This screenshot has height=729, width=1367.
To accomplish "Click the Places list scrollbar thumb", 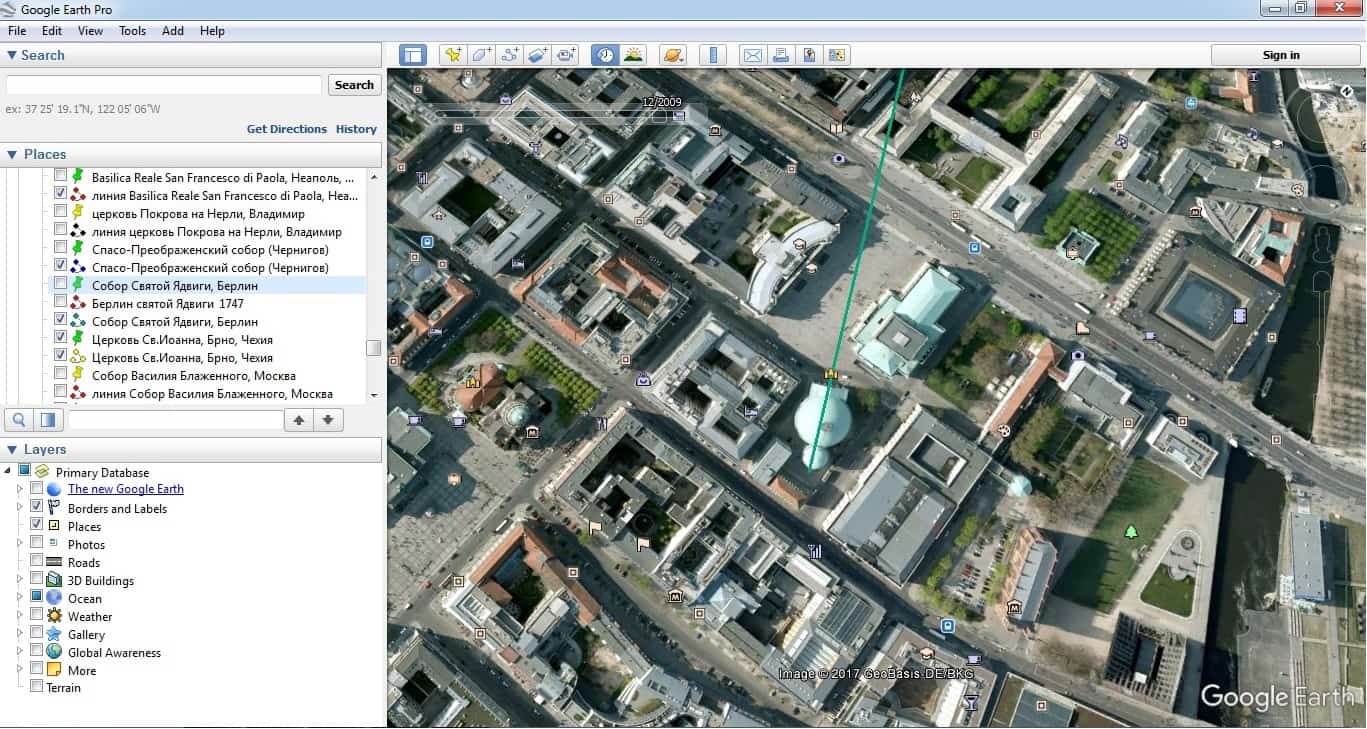I will pos(374,348).
